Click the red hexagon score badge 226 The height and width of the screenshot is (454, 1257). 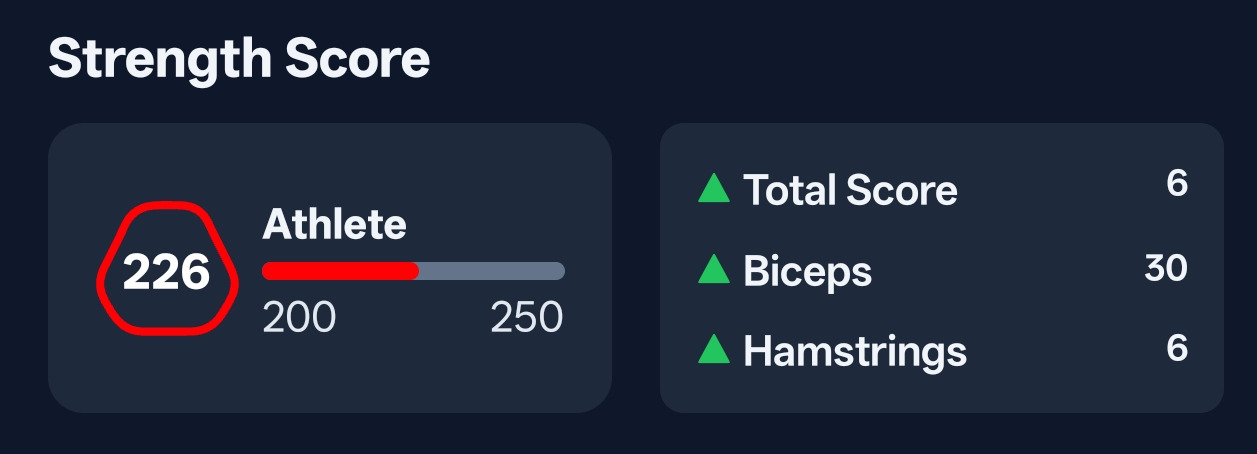[x=167, y=268]
